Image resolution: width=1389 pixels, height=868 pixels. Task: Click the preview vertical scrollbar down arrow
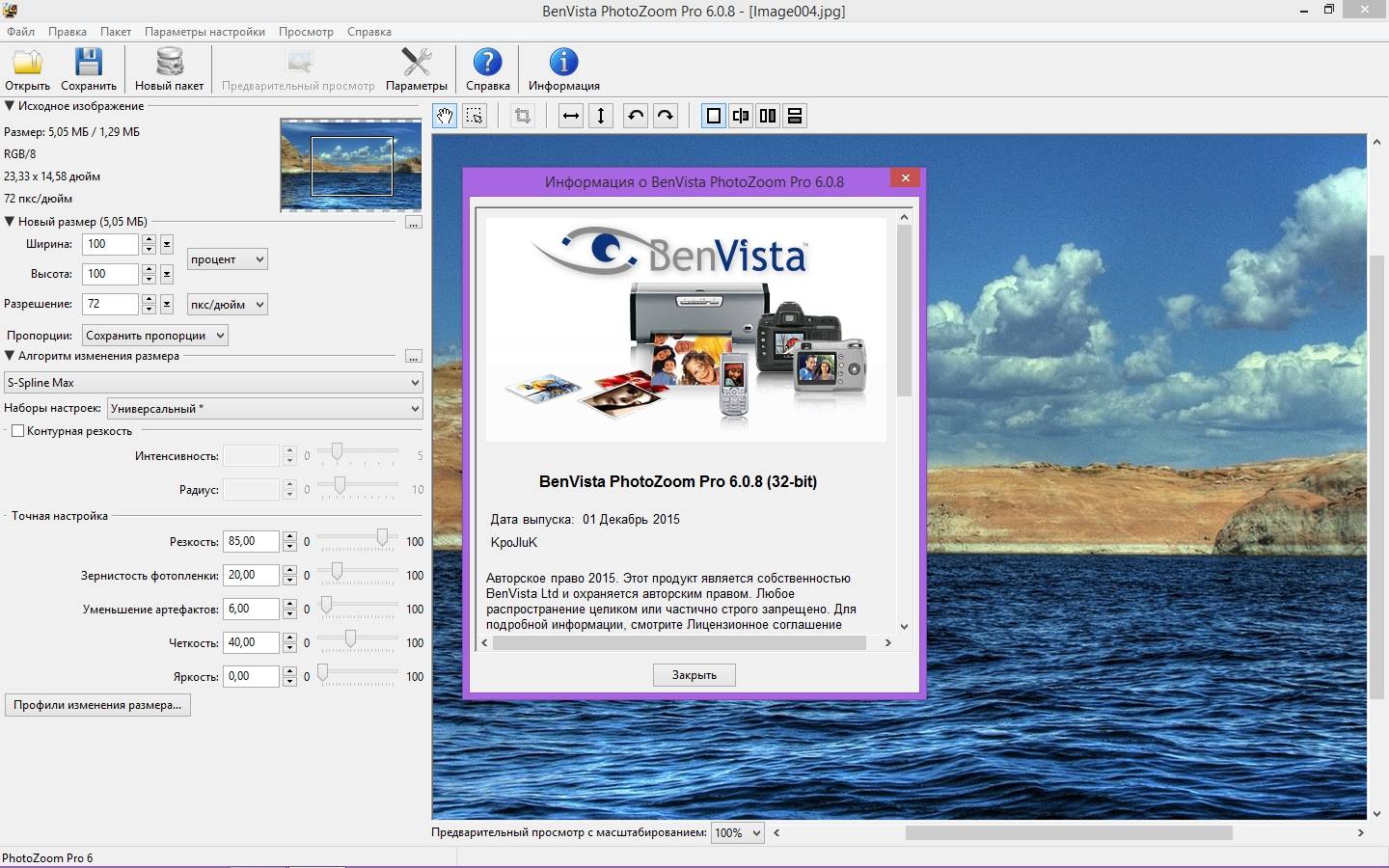pyautogui.click(x=1376, y=813)
